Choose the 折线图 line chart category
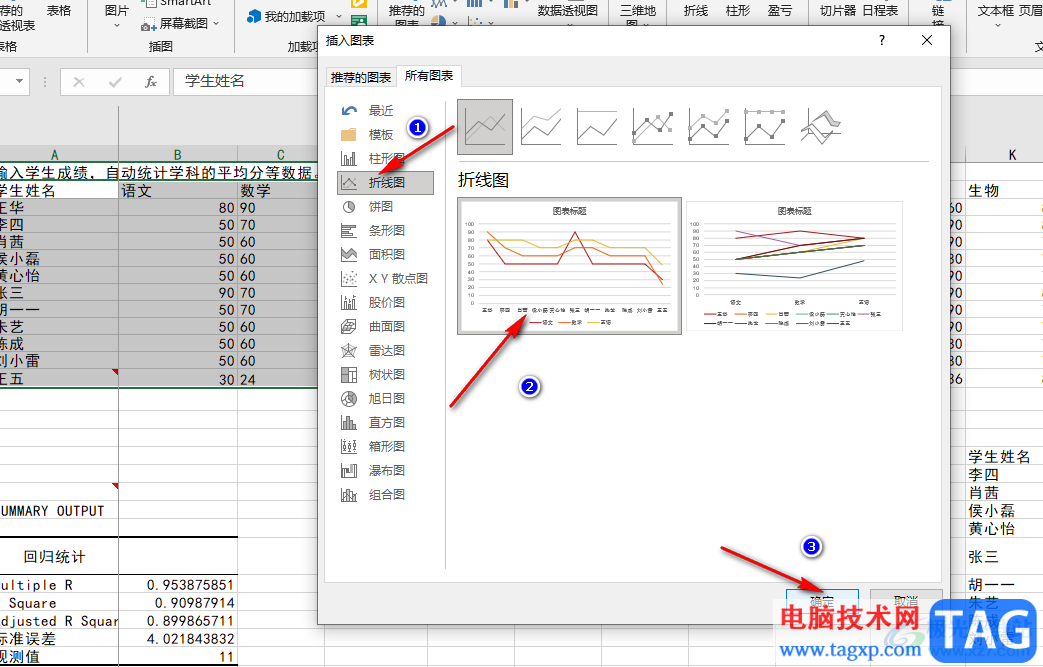This screenshot has width=1043, height=667. tap(385, 182)
